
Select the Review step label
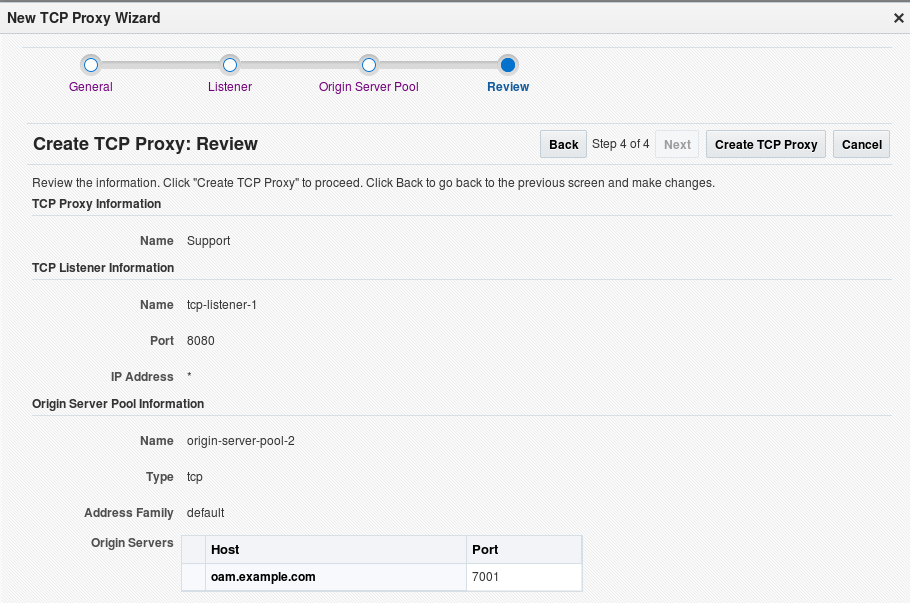[x=507, y=87]
